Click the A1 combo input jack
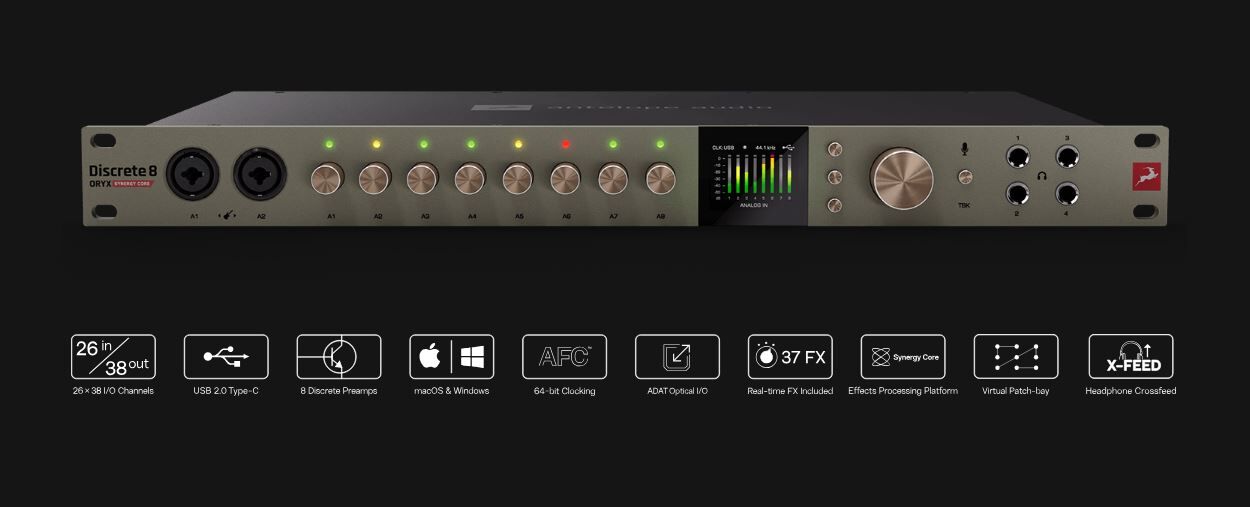The width and height of the screenshot is (1250, 507). (189, 176)
